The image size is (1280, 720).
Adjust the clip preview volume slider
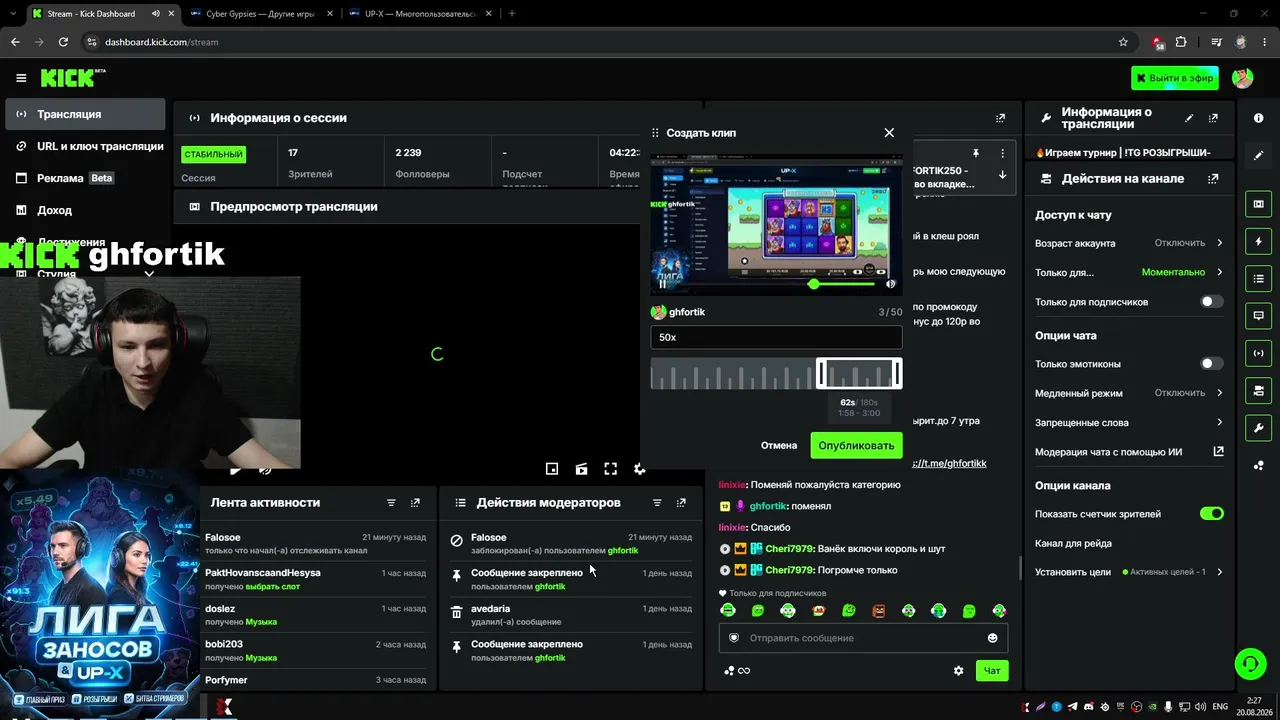coord(843,284)
